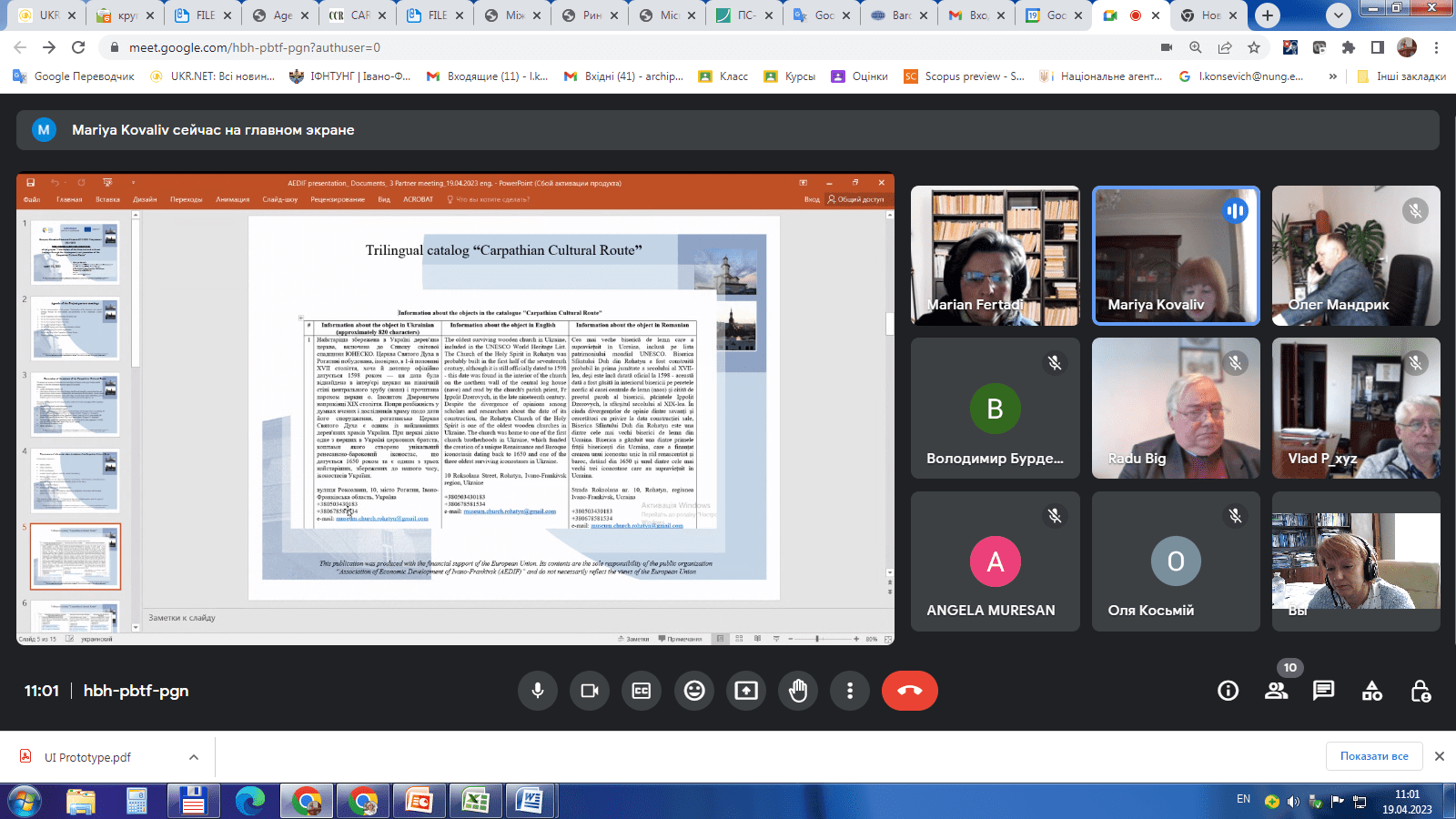Screen dimensions: 1456x819
Task: Toggle camera on or off
Action: point(590,691)
